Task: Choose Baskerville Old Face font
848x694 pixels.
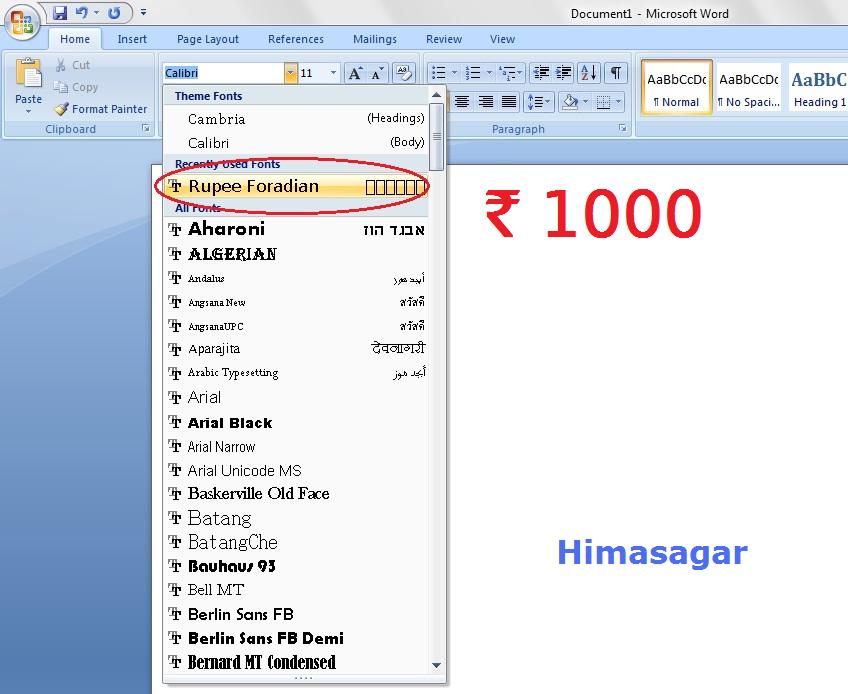Action: [296, 493]
